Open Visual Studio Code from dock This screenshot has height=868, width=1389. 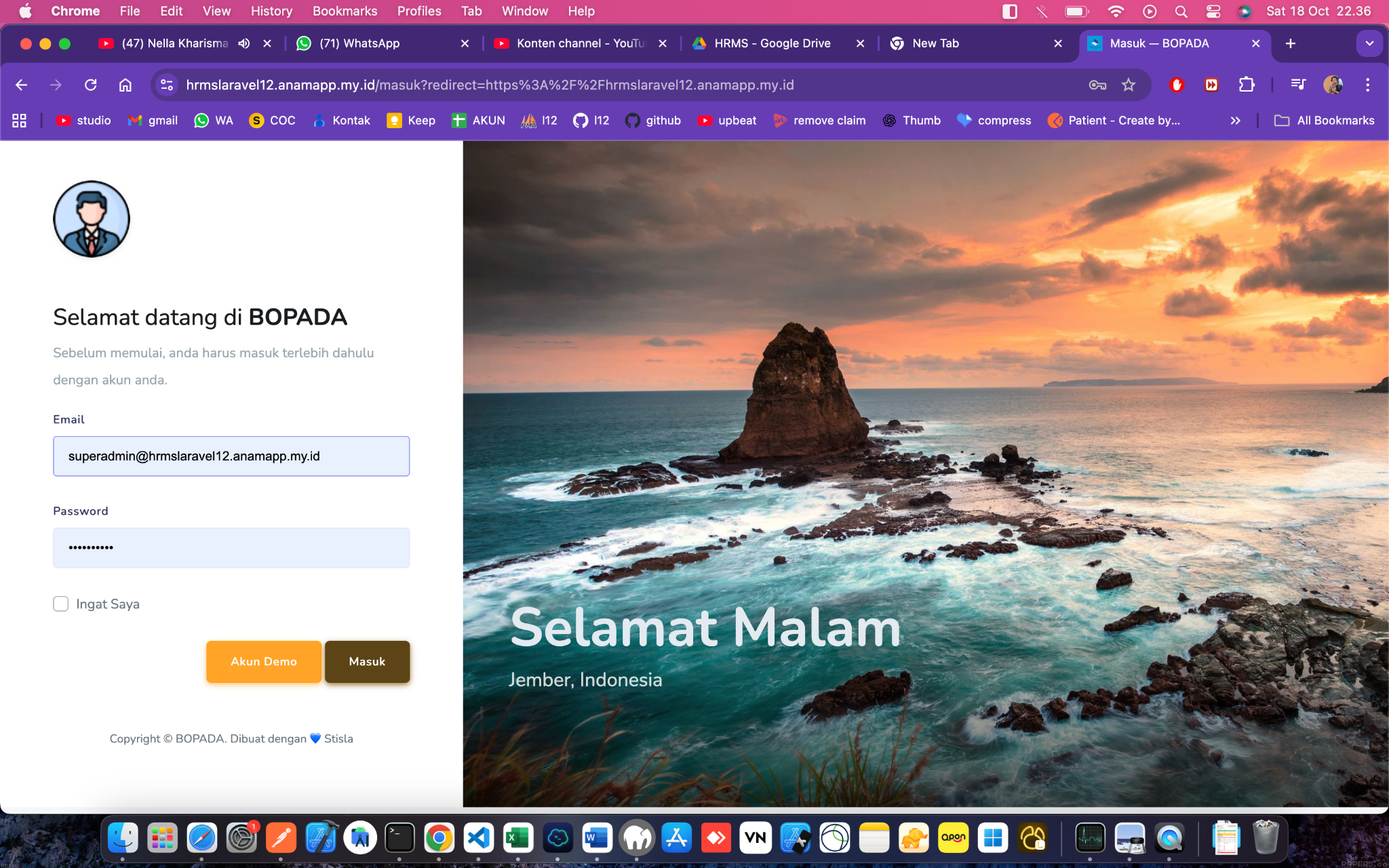click(x=478, y=839)
